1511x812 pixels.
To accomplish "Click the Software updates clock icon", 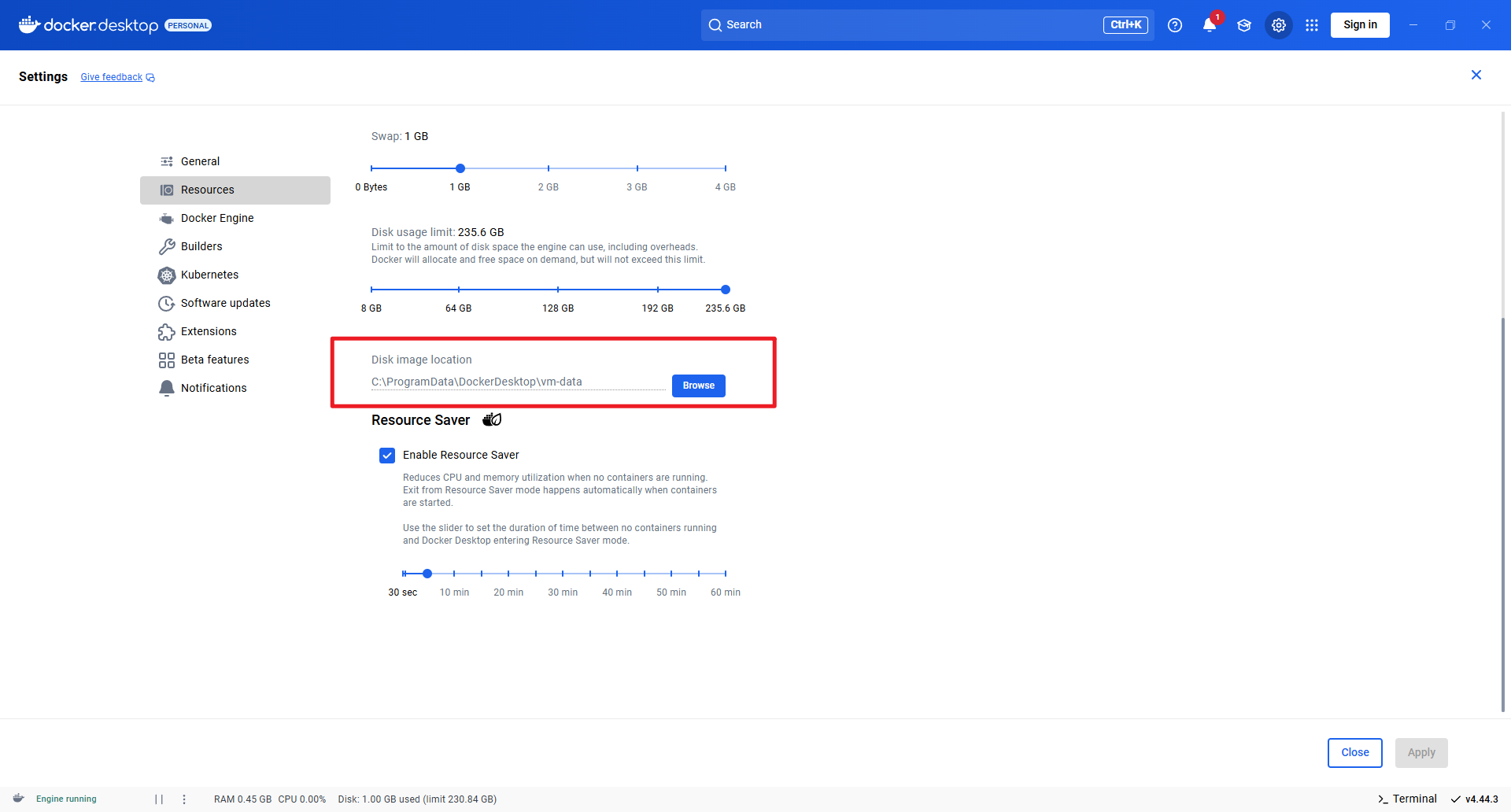I will (167, 303).
